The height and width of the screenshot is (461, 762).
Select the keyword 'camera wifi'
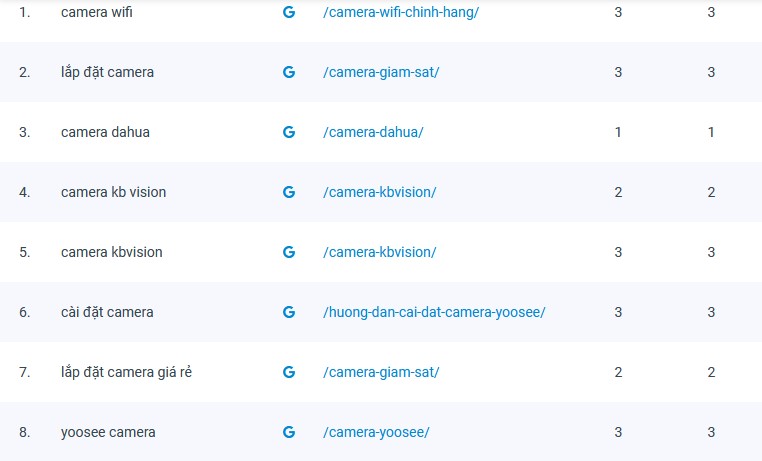click(96, 12)
